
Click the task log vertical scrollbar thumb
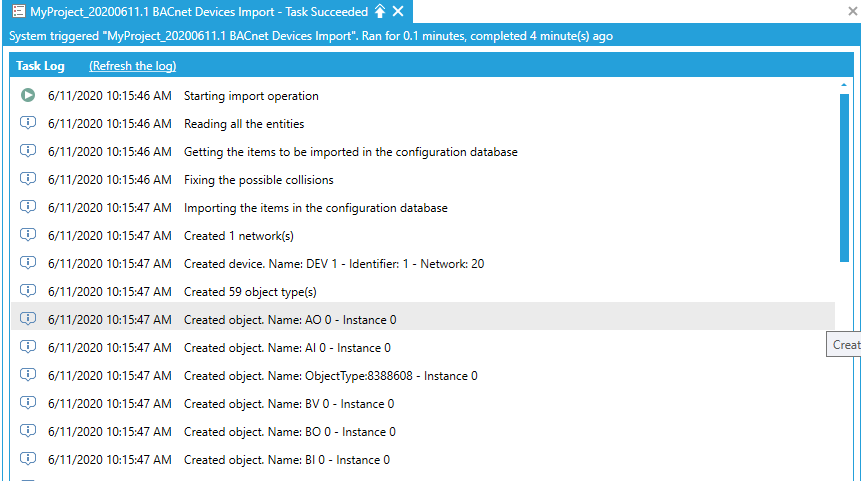[x=845, y=175]
